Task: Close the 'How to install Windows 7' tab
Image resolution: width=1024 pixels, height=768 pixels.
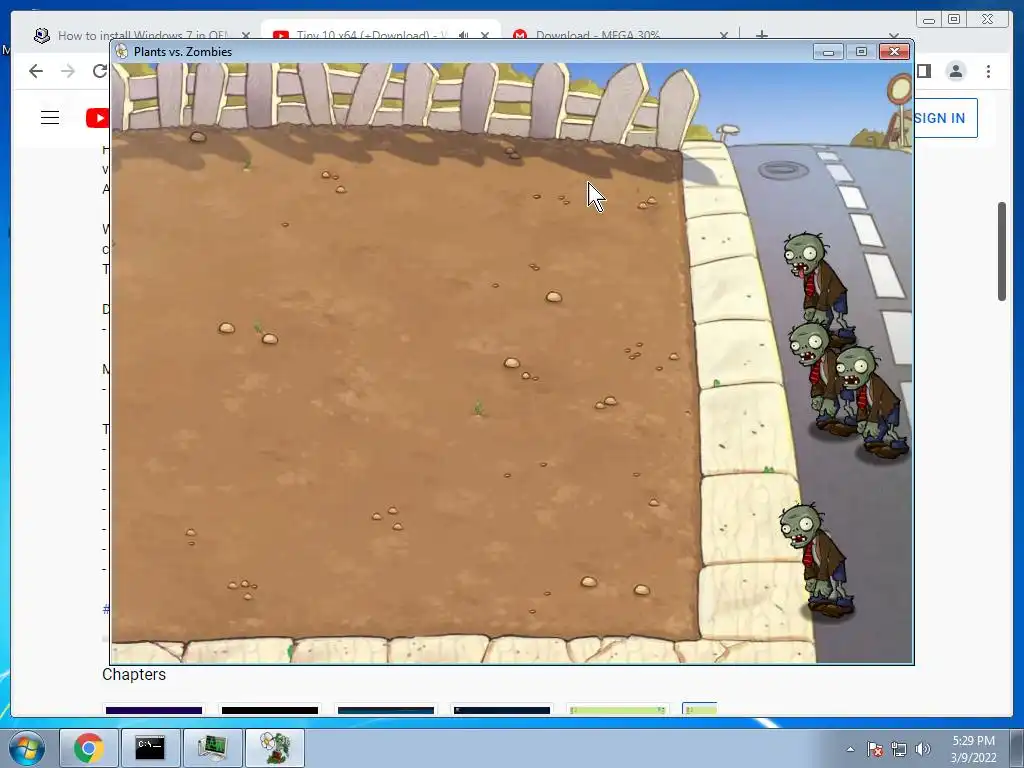Action: [246, 35]
